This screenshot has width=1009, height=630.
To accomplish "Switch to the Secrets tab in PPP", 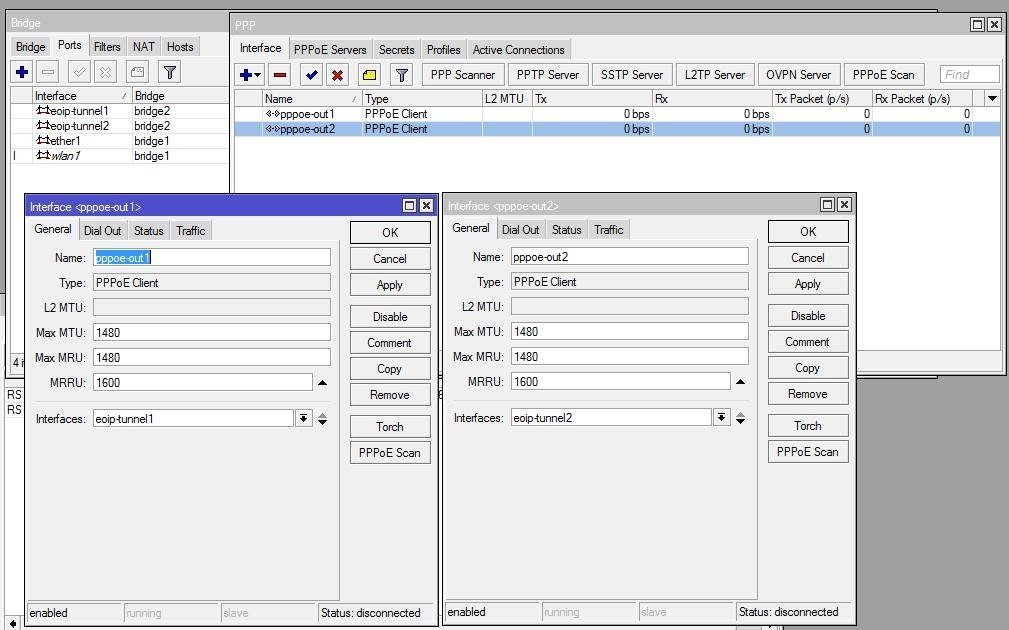I will point(396,50).
